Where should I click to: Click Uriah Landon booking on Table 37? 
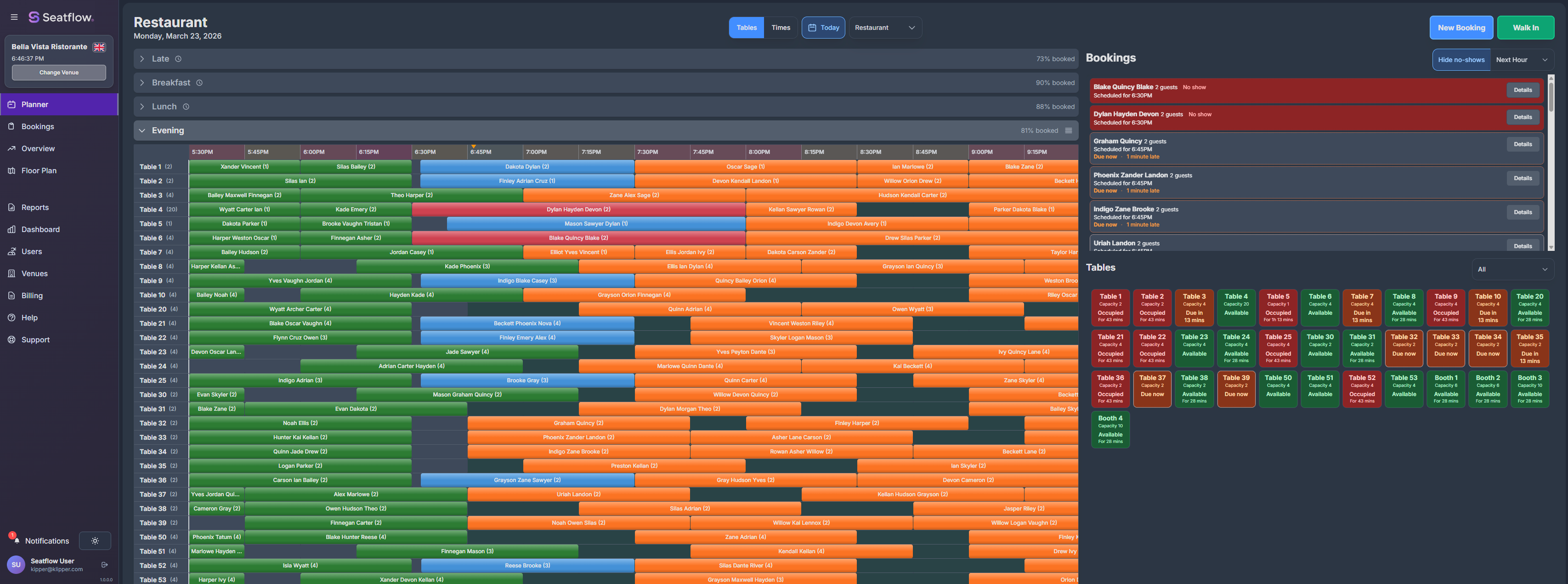pyautogui.click(x=578, y=494)
